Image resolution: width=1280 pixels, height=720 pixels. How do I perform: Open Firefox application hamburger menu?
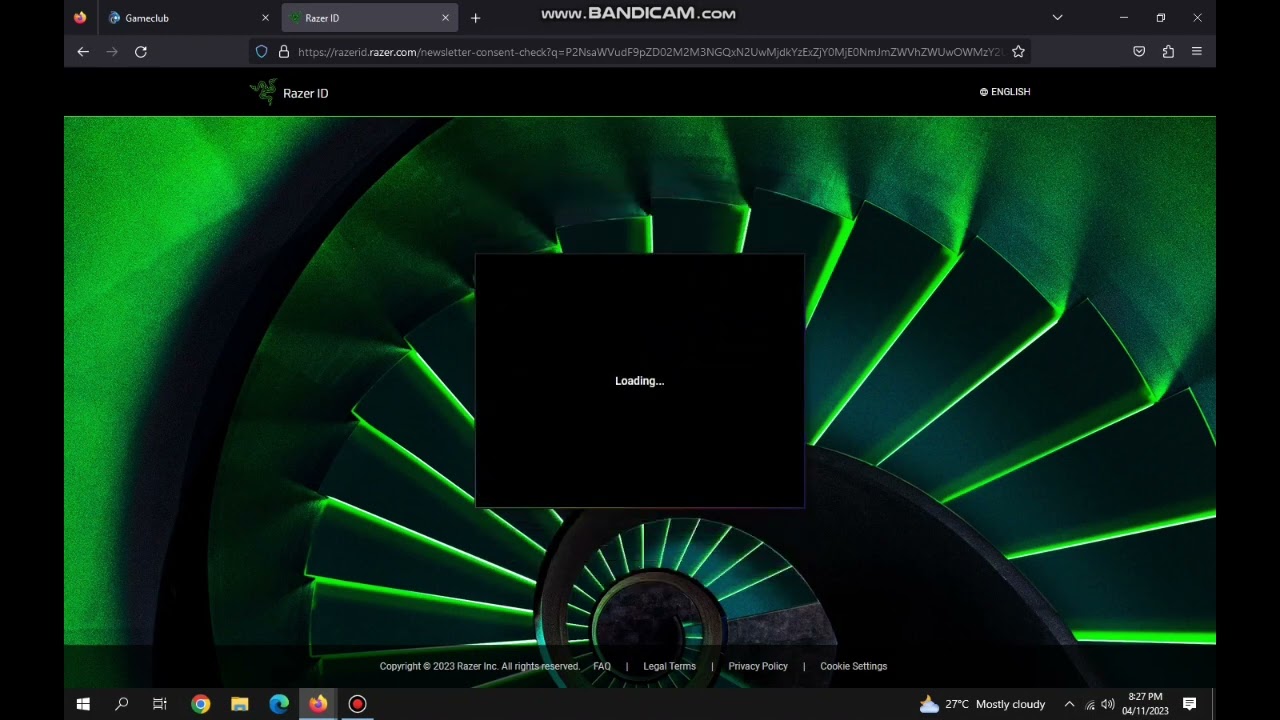point(1197,52)
